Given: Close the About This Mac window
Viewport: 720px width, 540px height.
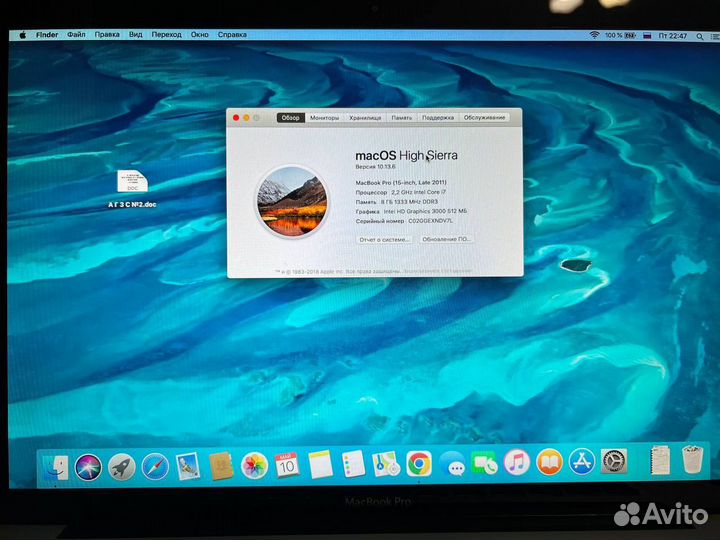Looking at the screenshot, I should (236, 118).
